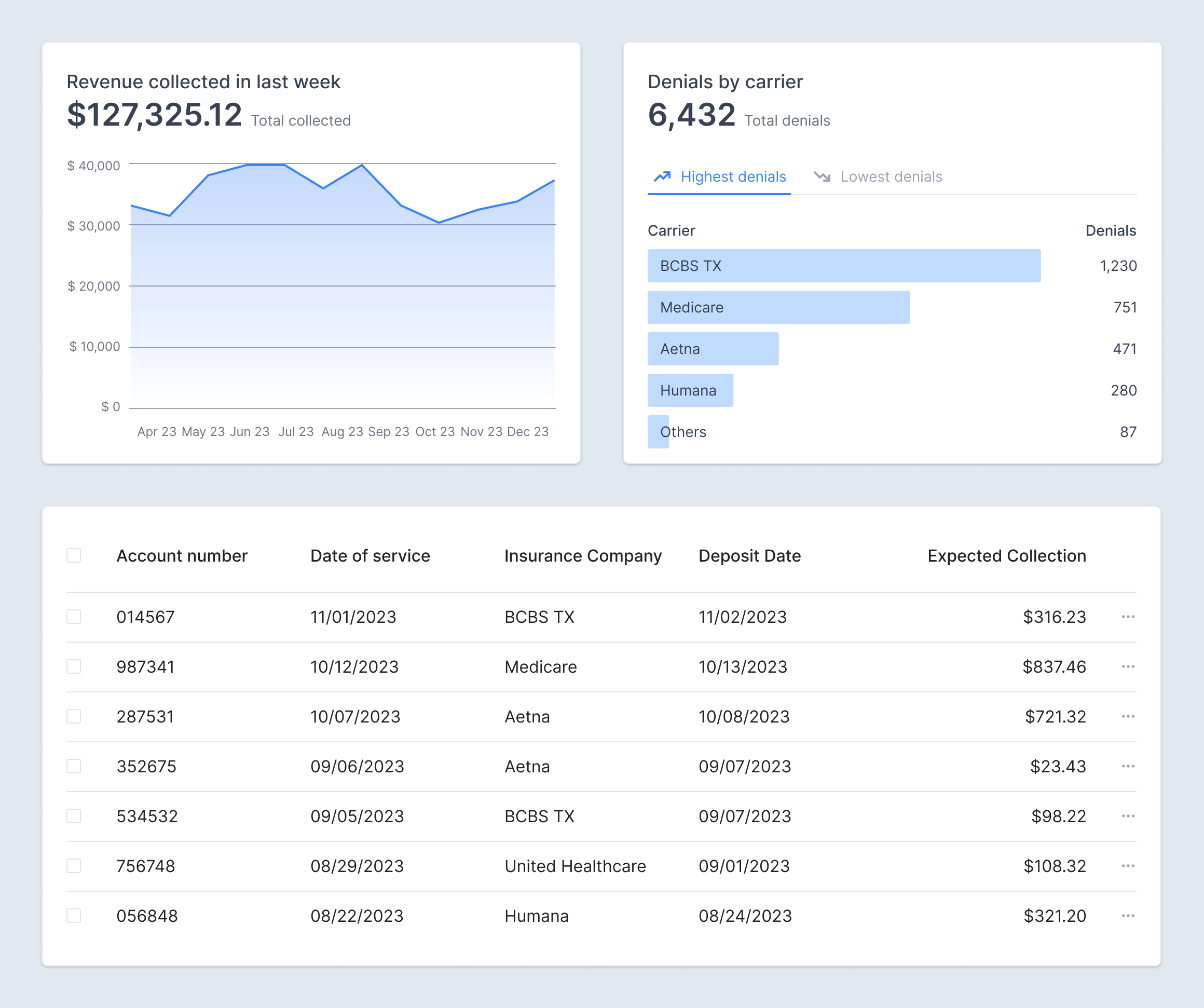Click the Medicare cell in account 987341 row
1204x1008 pixels.
[x=541, y=667]
